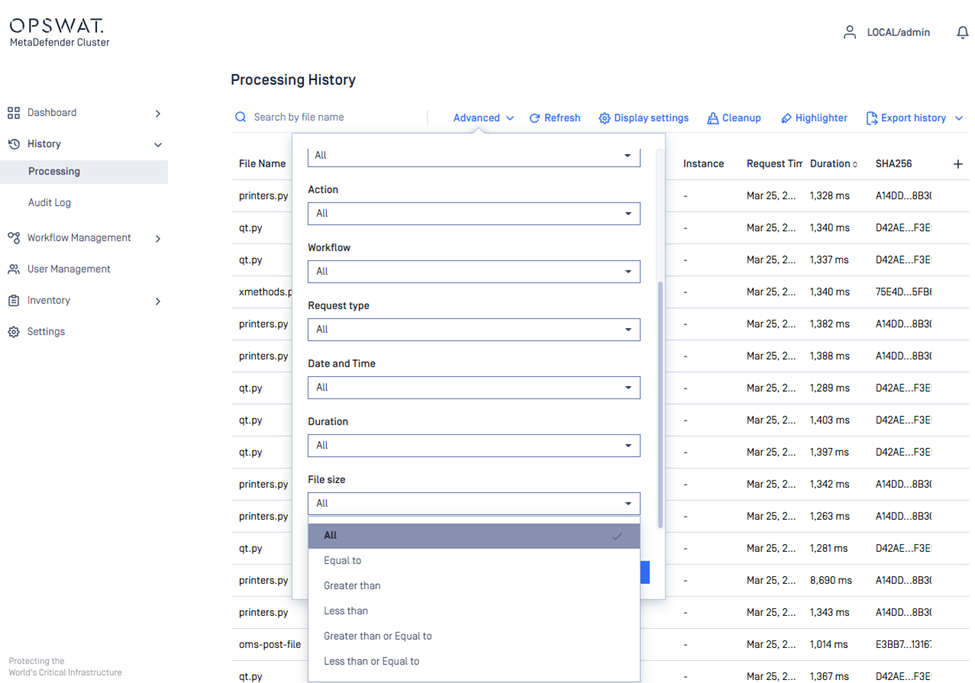Viewport: 975px width, 683px height.
Task: Open the Export history dropdown
Action: tap(914, 118)
